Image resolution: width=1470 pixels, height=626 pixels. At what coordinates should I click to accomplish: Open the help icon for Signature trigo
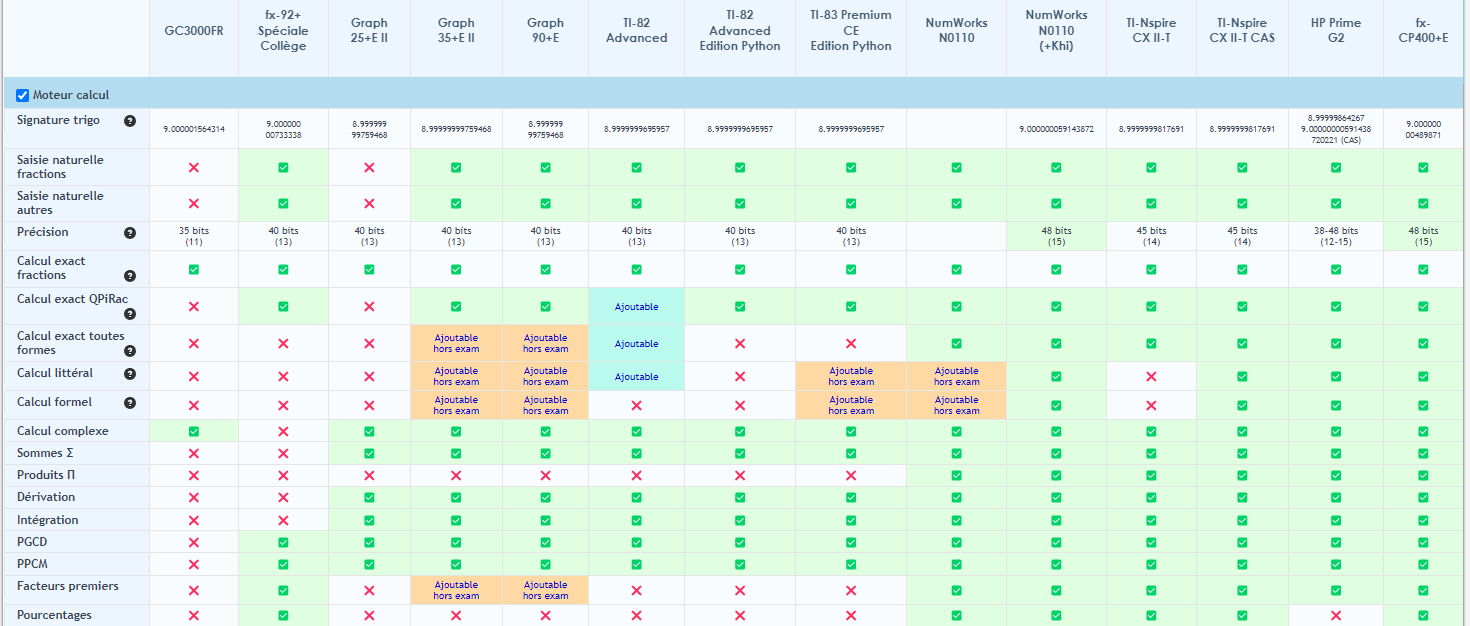point(130,121)
